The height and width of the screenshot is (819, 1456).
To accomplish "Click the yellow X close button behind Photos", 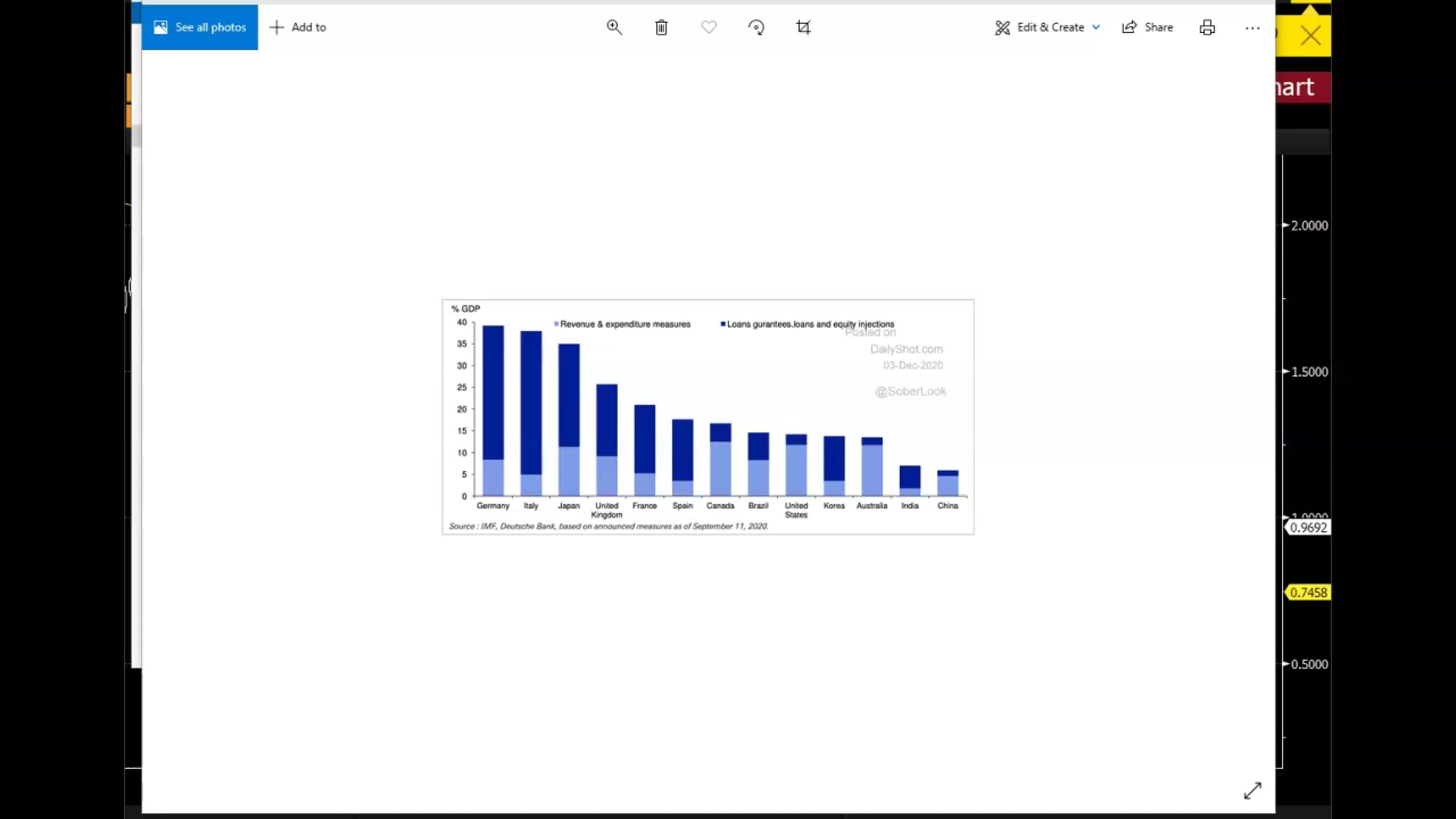I will pyautogui.click(x=1310, y=36).
